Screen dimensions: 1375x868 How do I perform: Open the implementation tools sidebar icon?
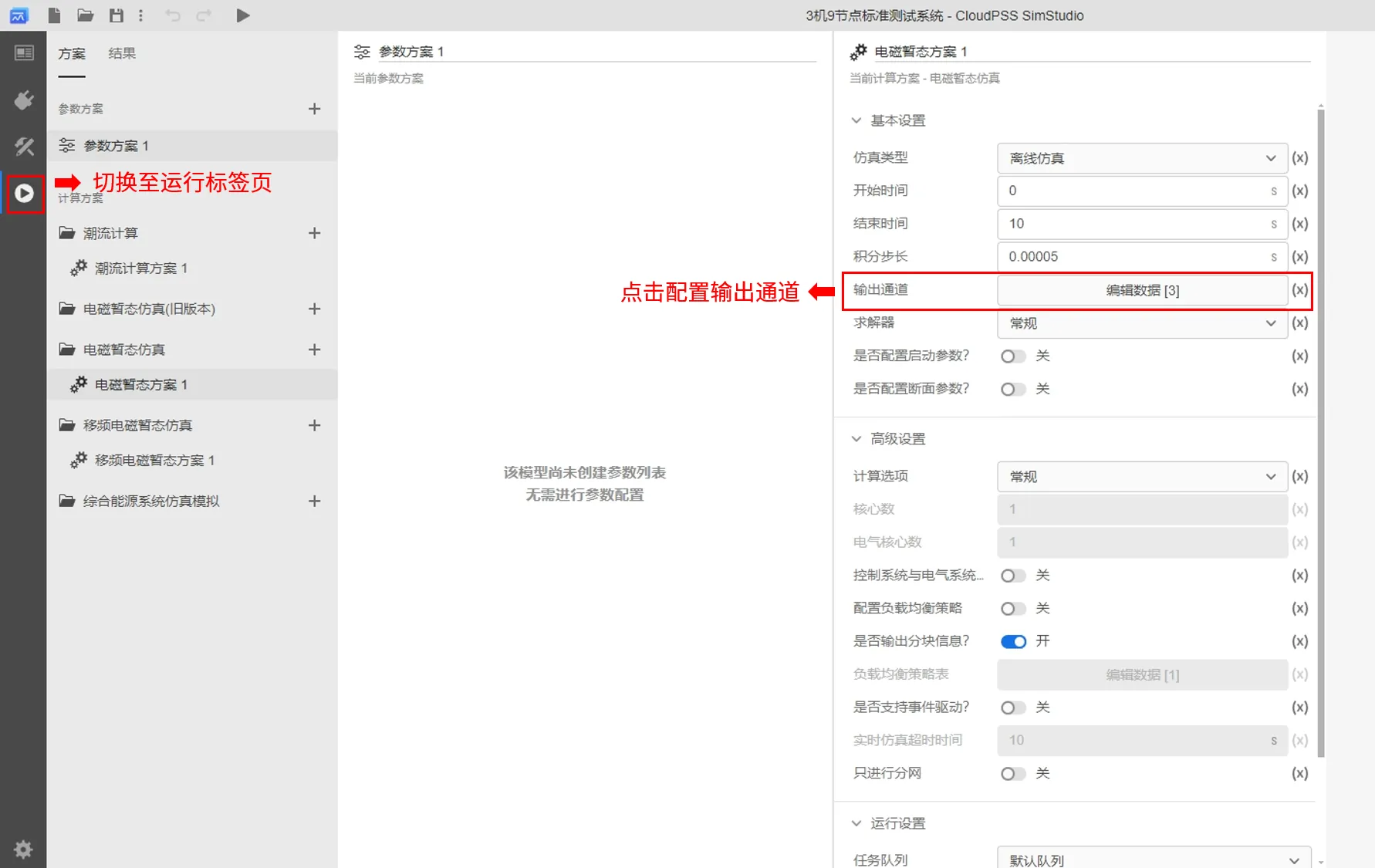point(24,147)
